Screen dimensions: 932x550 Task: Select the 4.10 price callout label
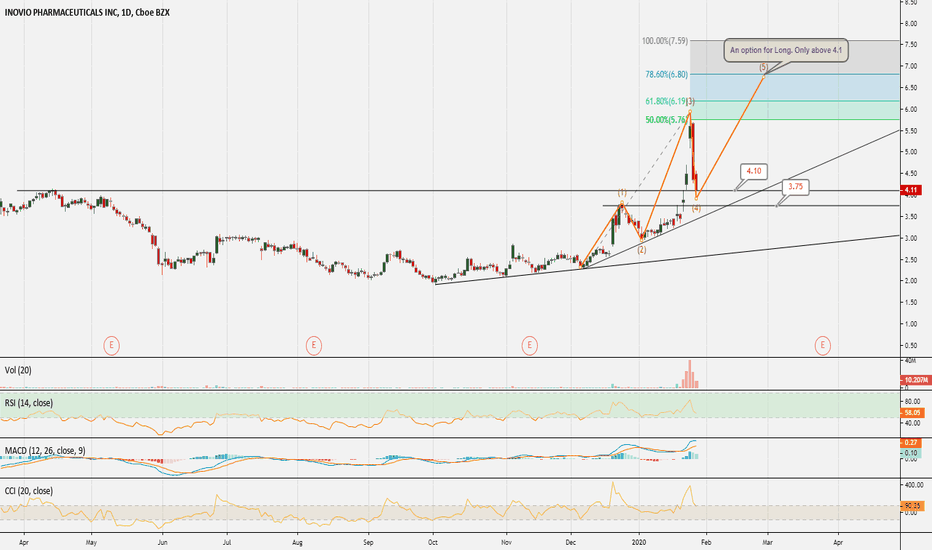tap(754, 171)
